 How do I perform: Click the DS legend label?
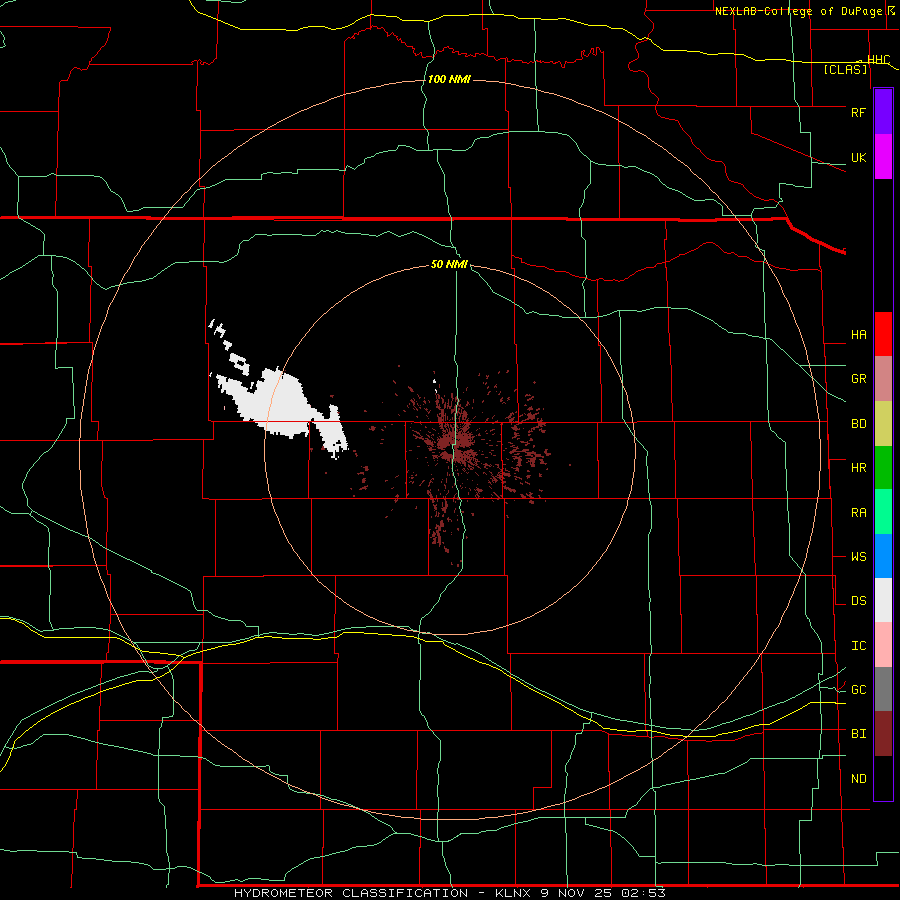click(858, 601)
